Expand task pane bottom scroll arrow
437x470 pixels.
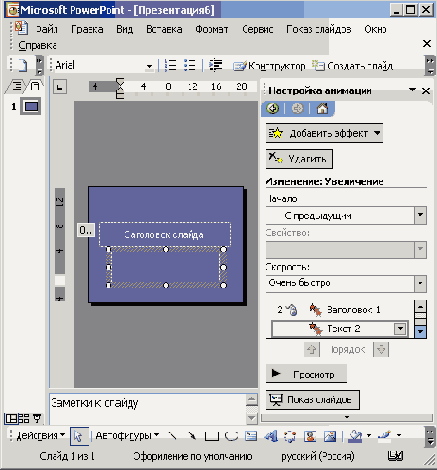(x=347, y=417)
